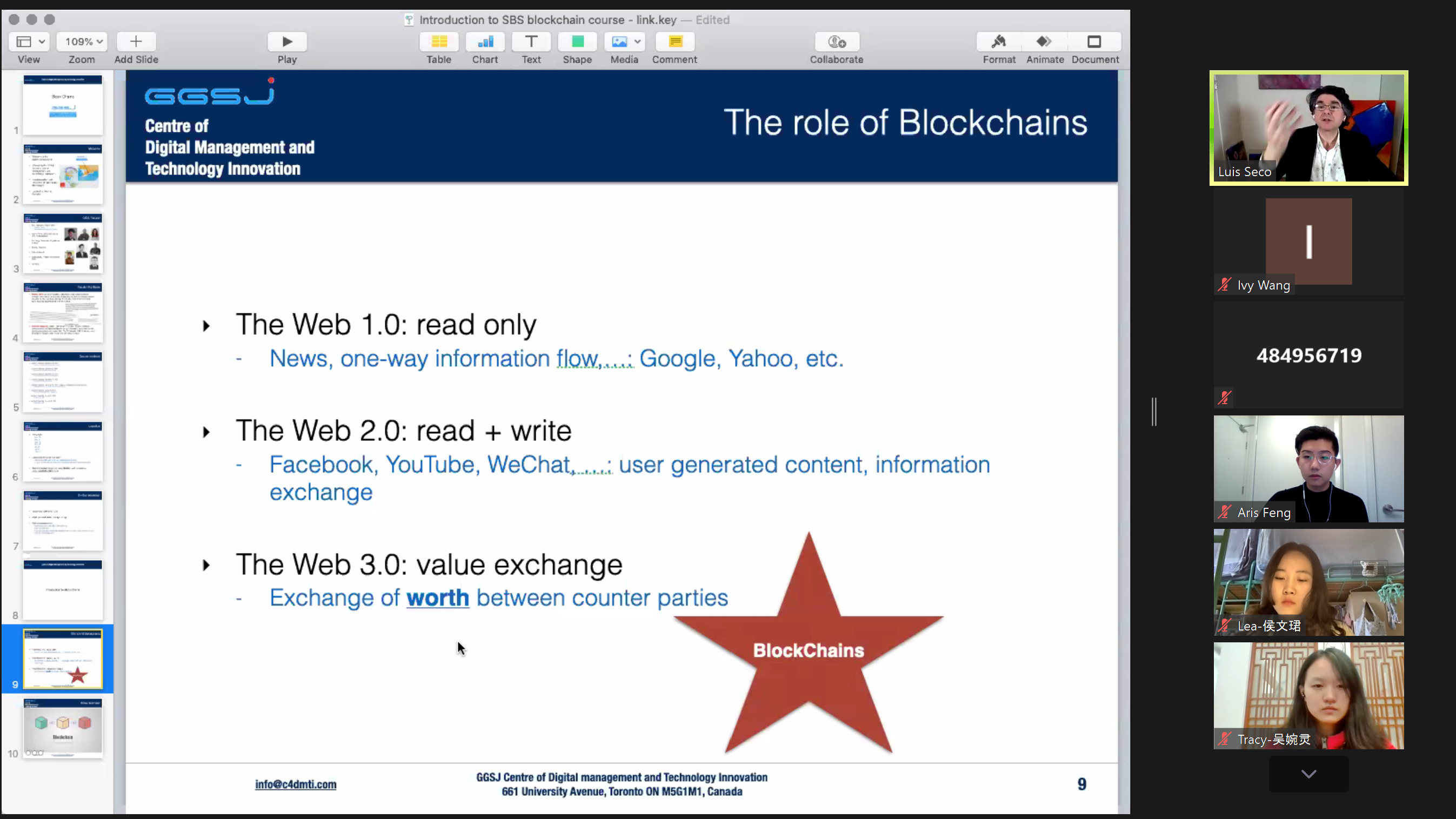Click the Add Slide plus button
The image size is (1456, 819).
pyautogui.click(x=136, y=41)
